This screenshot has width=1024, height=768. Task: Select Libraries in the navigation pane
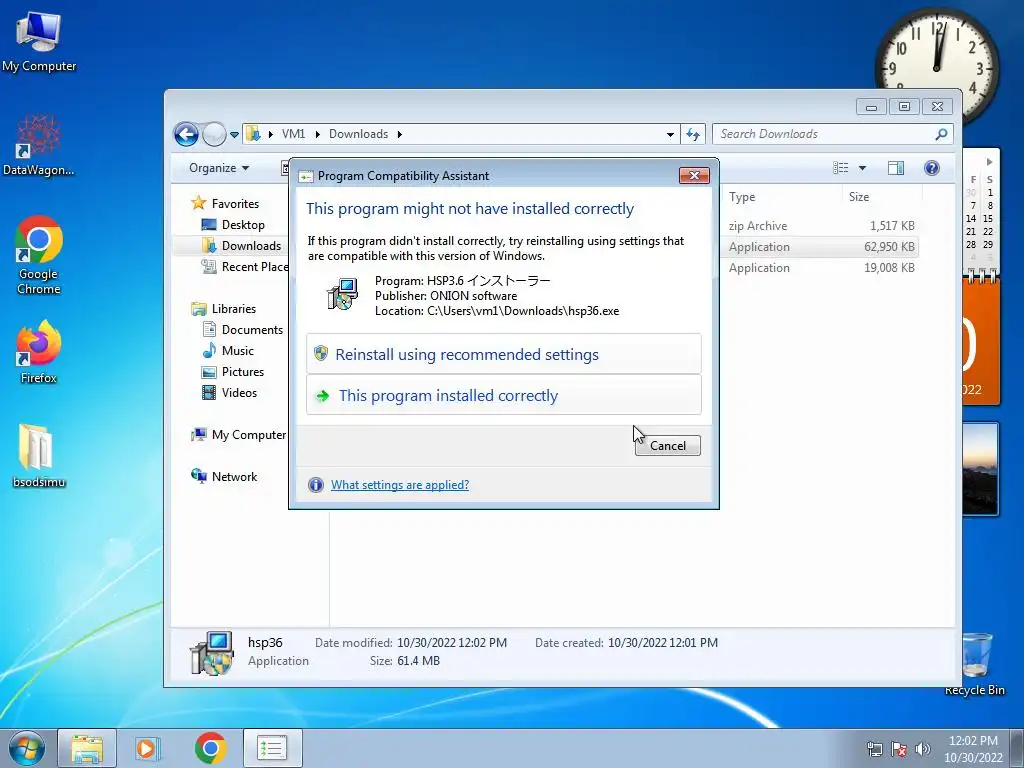point(234,309)
